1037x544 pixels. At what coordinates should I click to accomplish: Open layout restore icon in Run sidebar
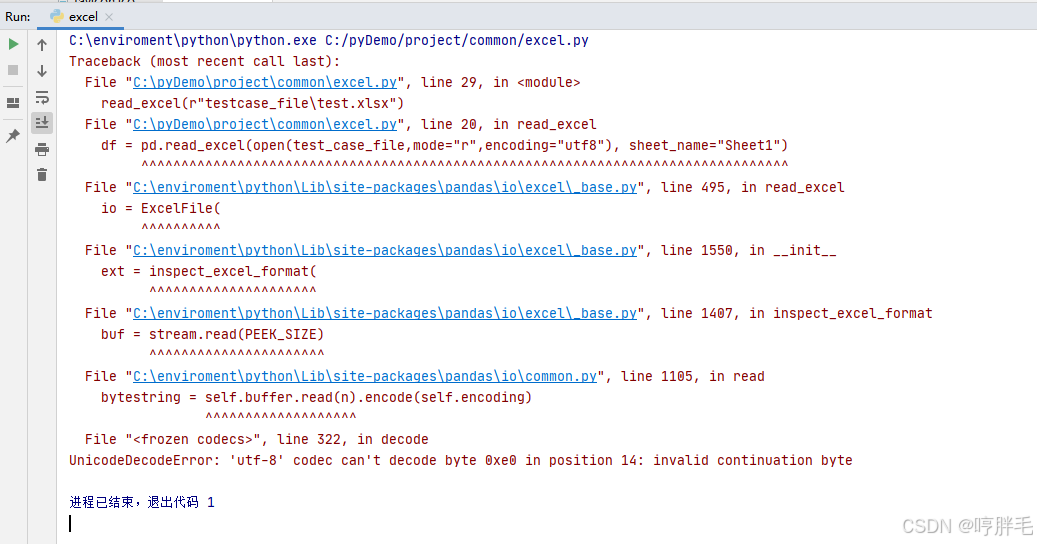[13, 103]
